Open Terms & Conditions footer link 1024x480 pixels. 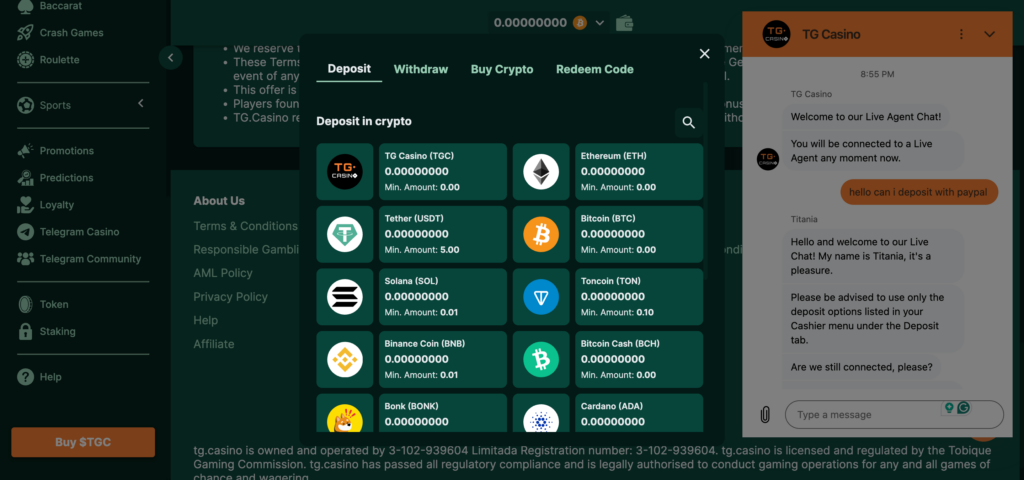246,226
